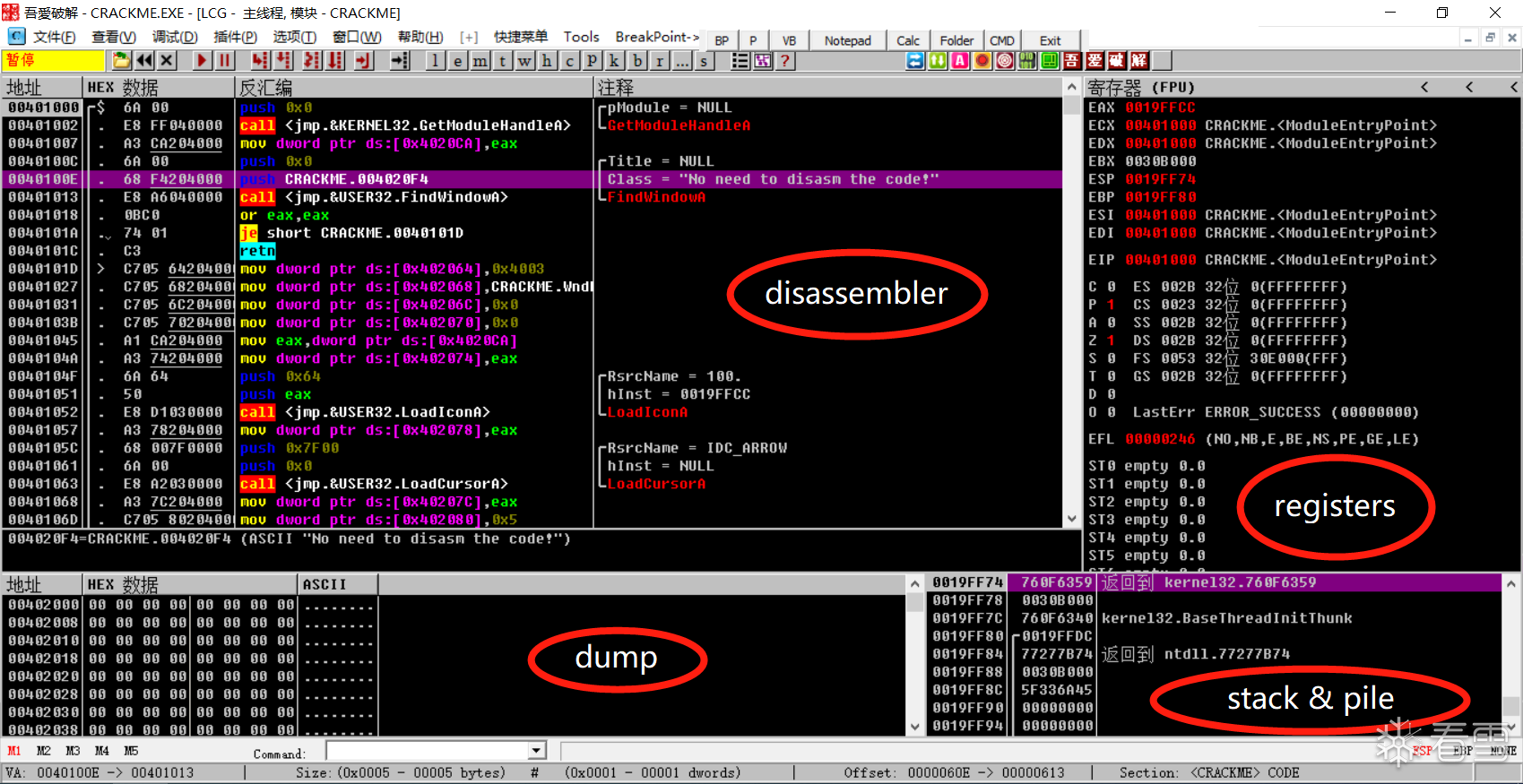Open the 快捷菜单 menu
The height and width of the screenshot is (784, 1523).
521,37
